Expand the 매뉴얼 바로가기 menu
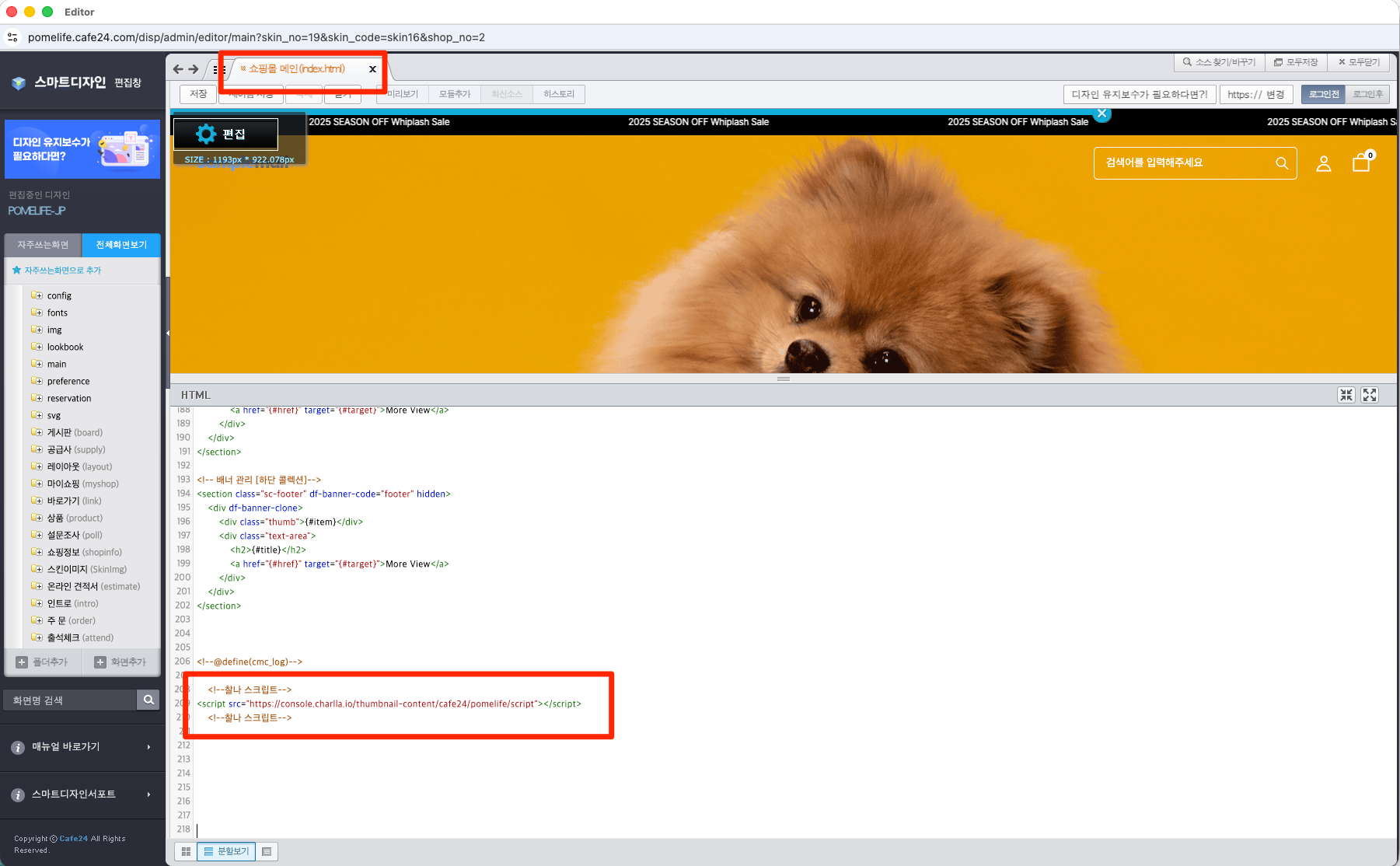The image size is (1400, 866). pos(82,747)
